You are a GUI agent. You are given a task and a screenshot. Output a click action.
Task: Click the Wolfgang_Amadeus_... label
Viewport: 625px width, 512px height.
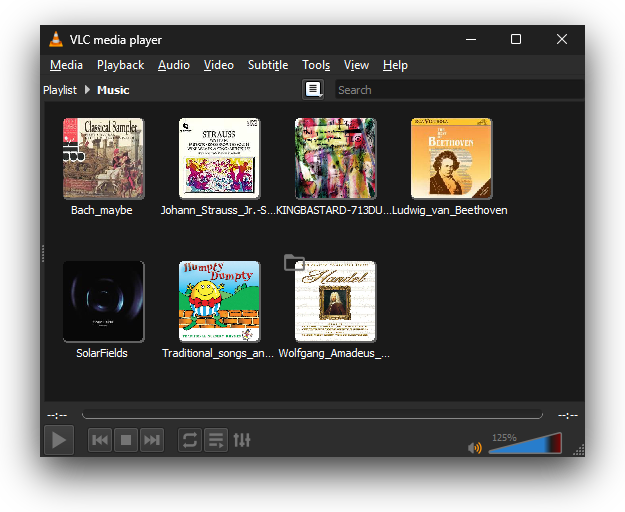(334, 353)
